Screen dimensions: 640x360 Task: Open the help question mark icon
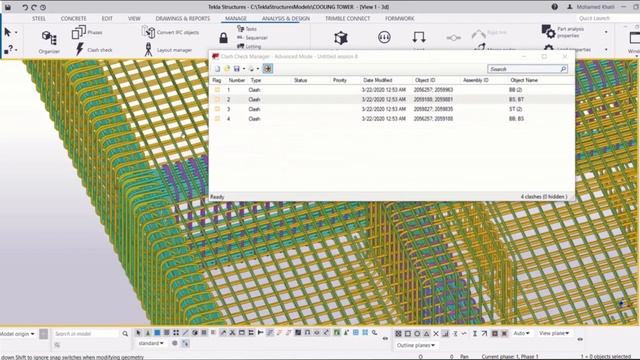pyautogui.click(x=554, y=7)
